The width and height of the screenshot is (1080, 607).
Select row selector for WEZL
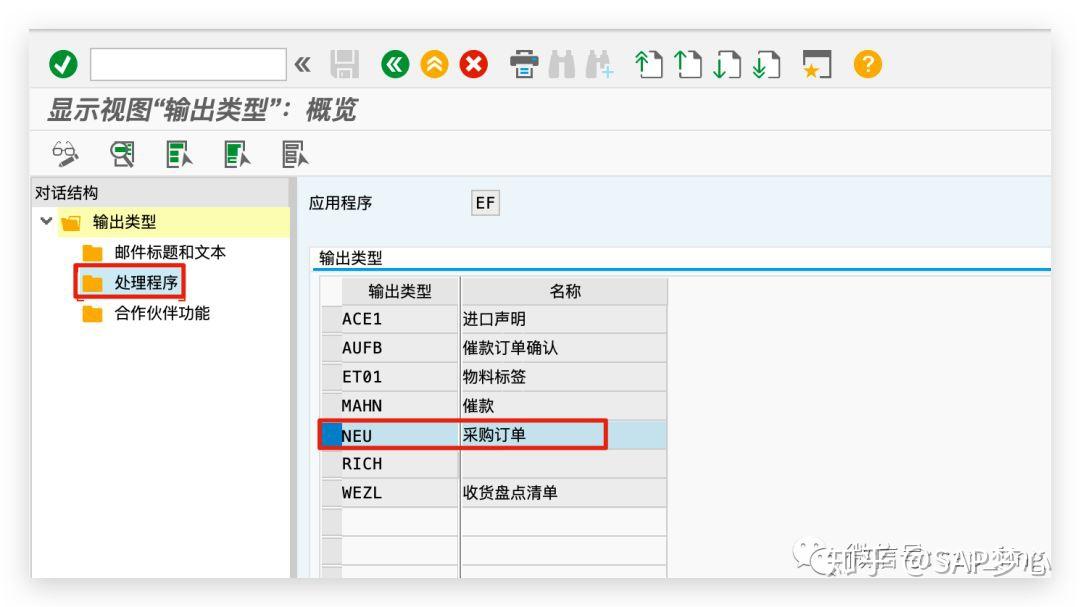(331, 493)
